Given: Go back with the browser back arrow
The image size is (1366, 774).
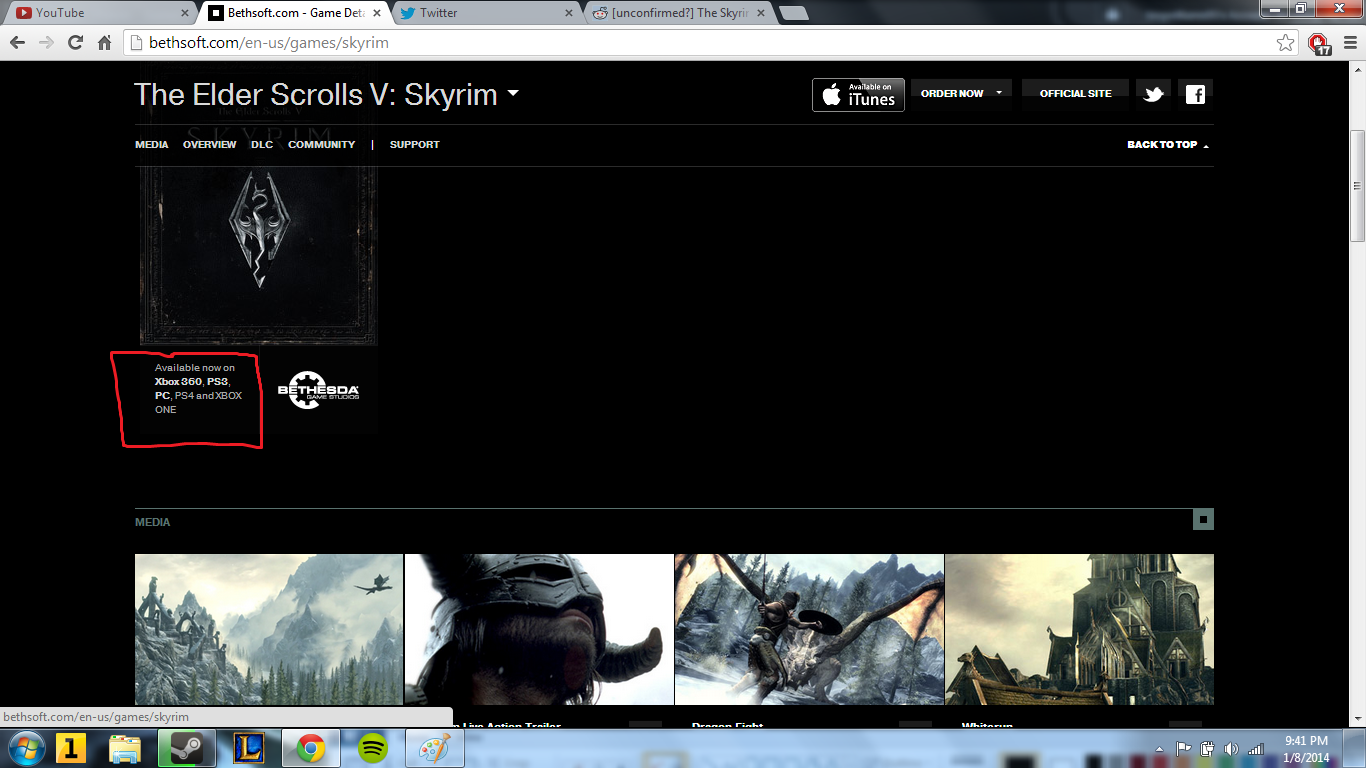Looking at the screenshot, I should (x=17, y=42).
